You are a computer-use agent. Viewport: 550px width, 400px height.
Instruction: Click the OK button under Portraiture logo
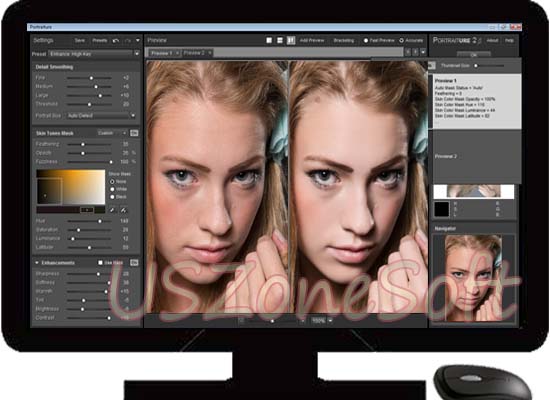(474, 55)
